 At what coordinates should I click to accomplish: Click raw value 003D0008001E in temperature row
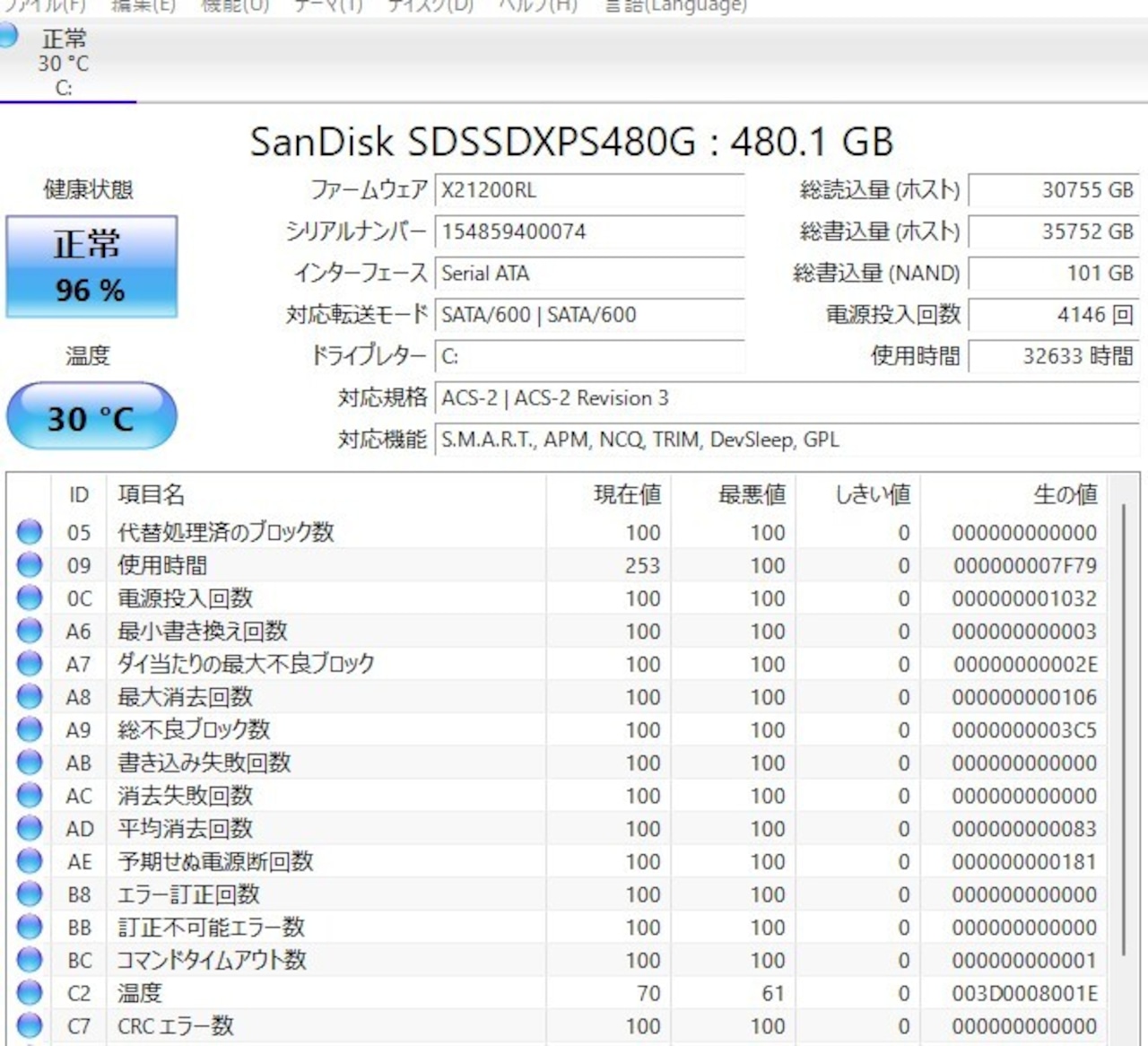(1024, 993)
